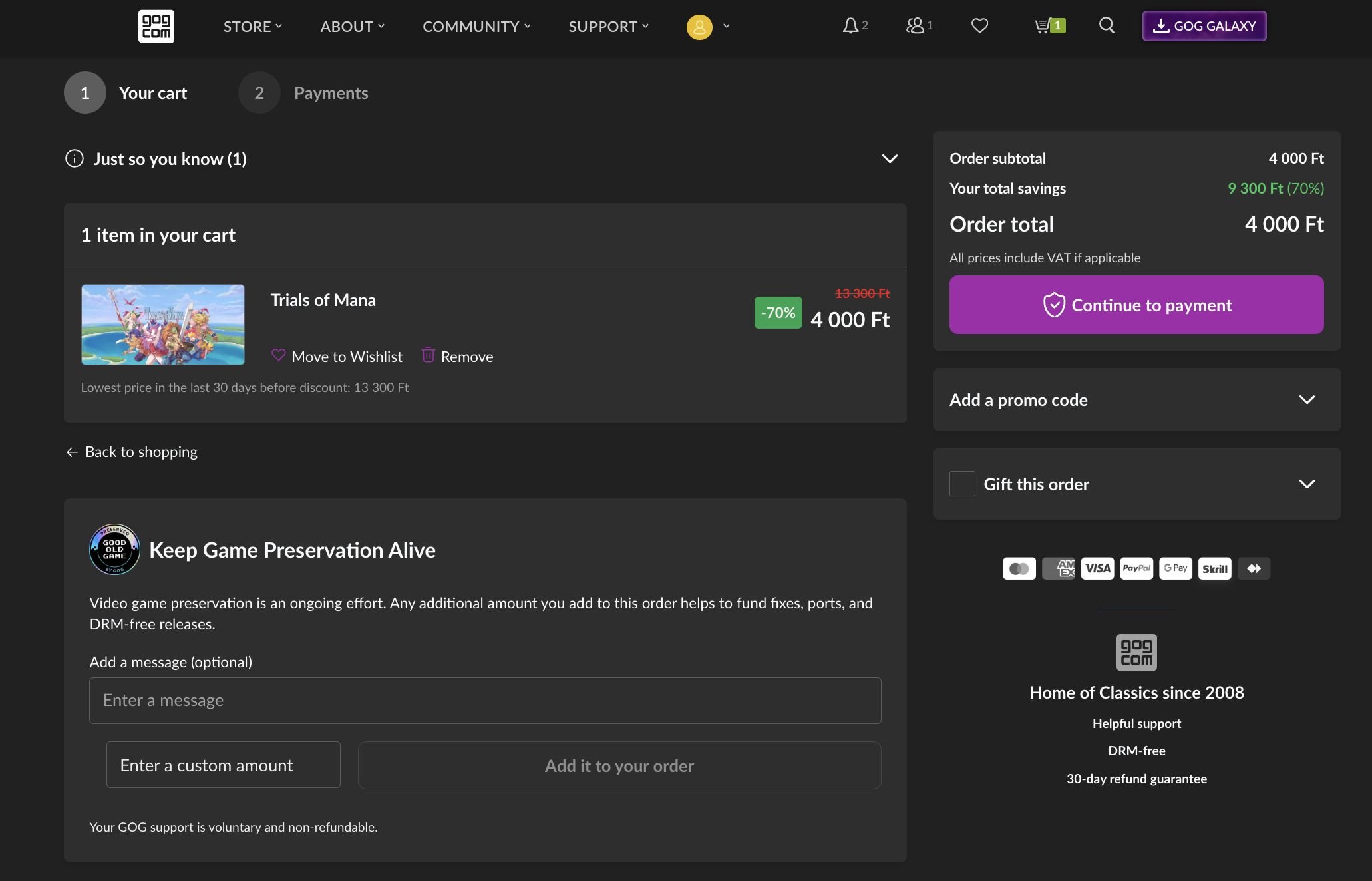Click the heart icon beside Move to Wishlist

point(278,355)
